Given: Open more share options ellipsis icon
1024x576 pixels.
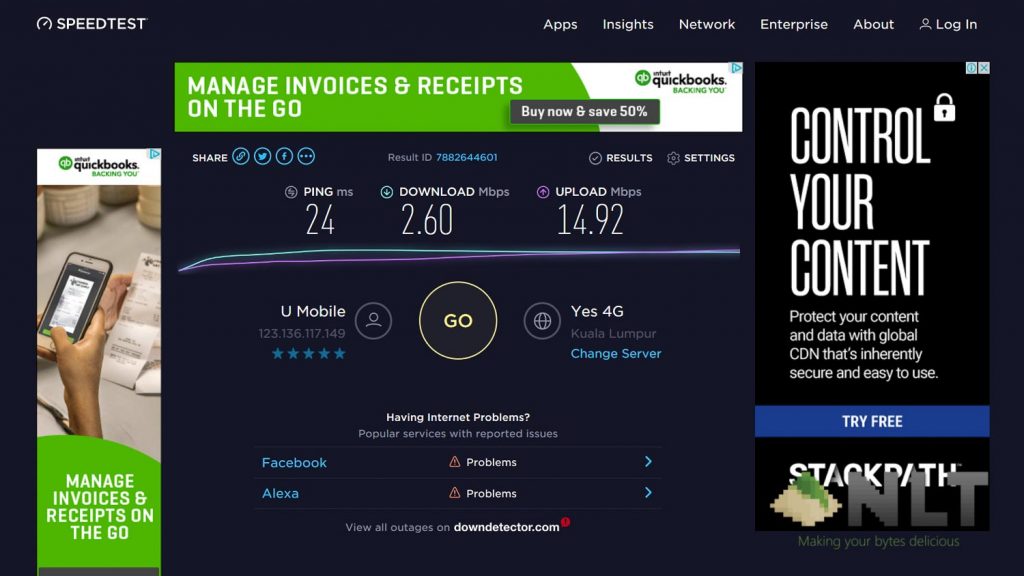Looking at the screenshot, I should point(306,157).
